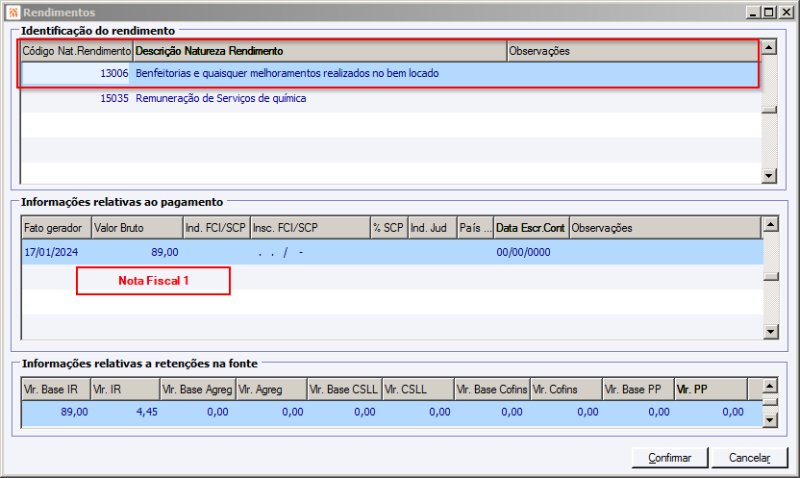Click the Insc. FCI/SCP column header
The image size is (800, 478).
pos(310,228)
